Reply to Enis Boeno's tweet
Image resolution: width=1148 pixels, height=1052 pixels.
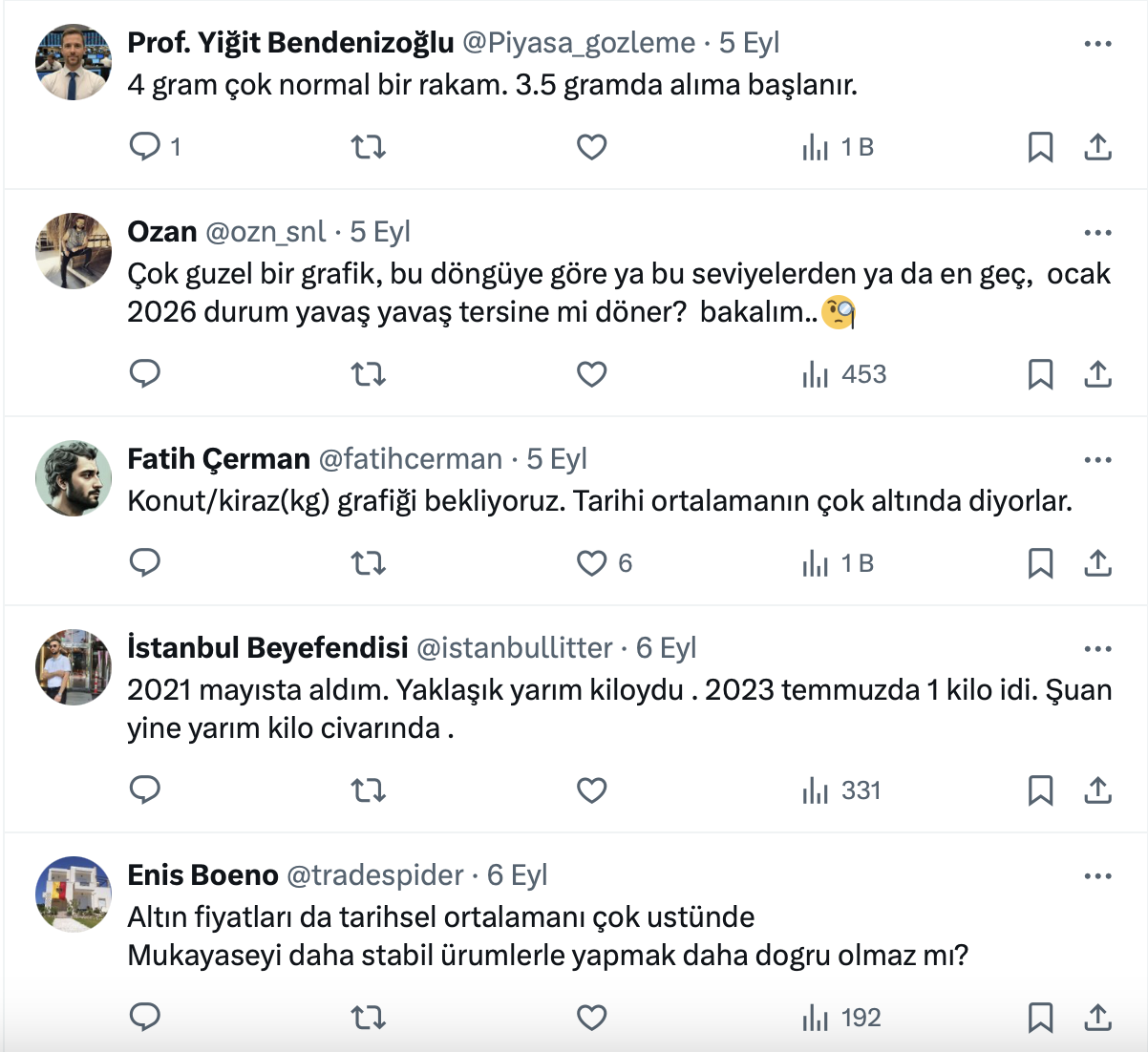pyautogui.click(x=145, y=1018)
